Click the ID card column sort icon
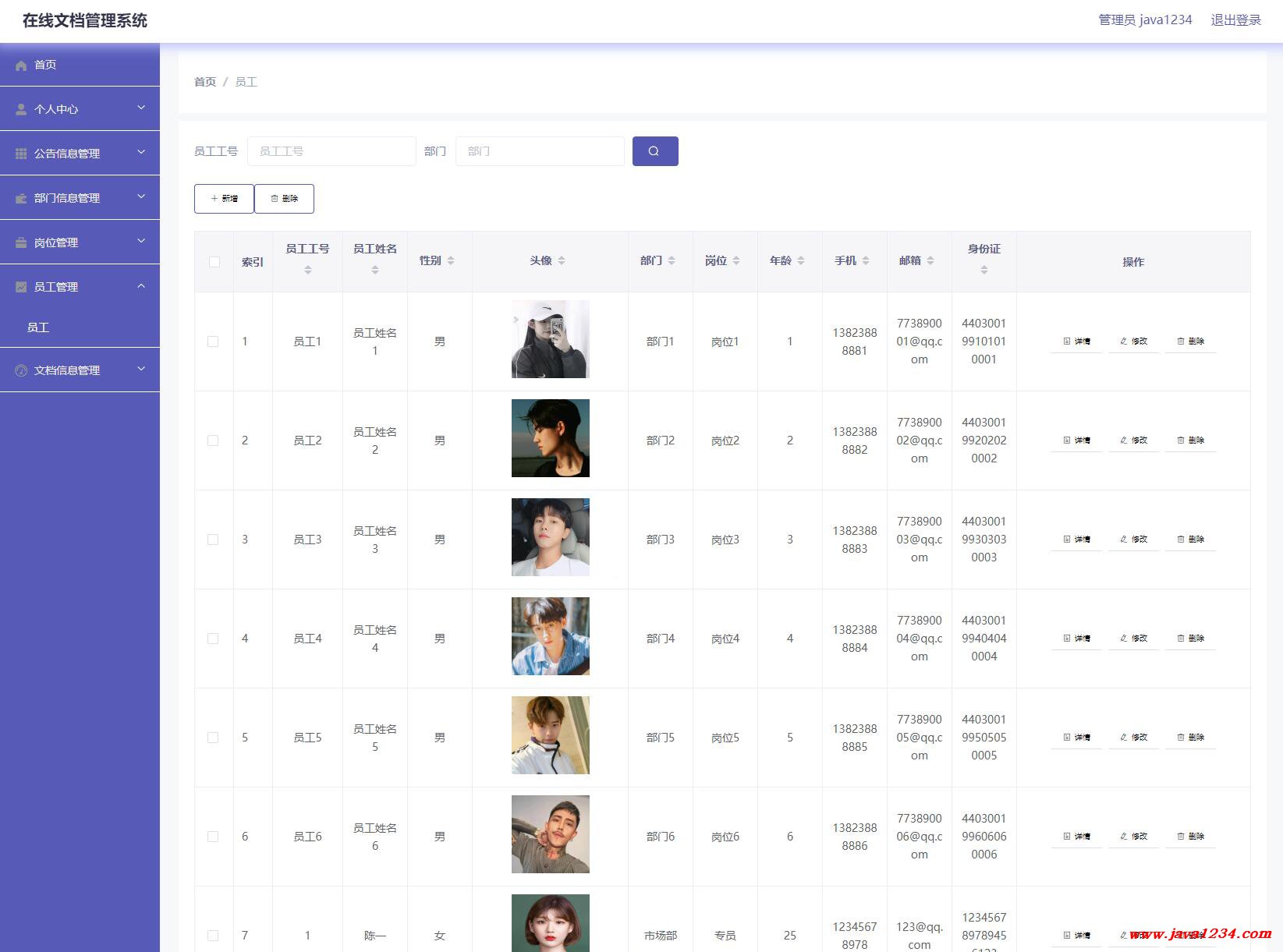The height and width of the screenshot is (952, 1283). [984, 270]
